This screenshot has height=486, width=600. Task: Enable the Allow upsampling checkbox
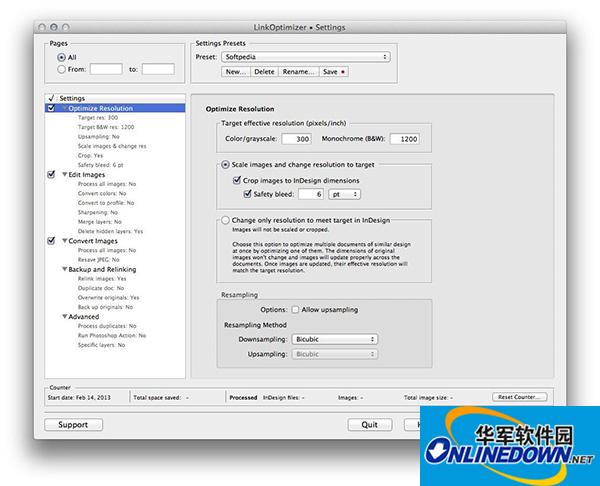click(295, 310)
